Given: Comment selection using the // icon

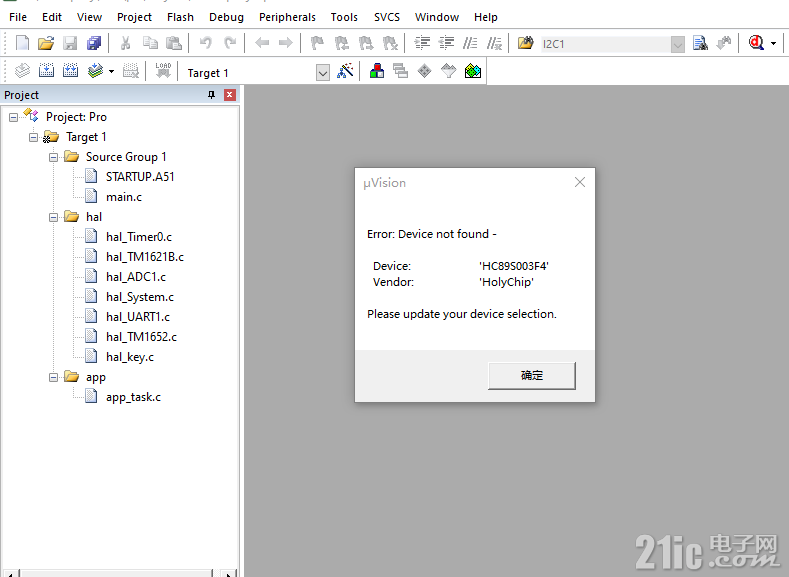Looking at the screenshot, I should pos(470,43).
